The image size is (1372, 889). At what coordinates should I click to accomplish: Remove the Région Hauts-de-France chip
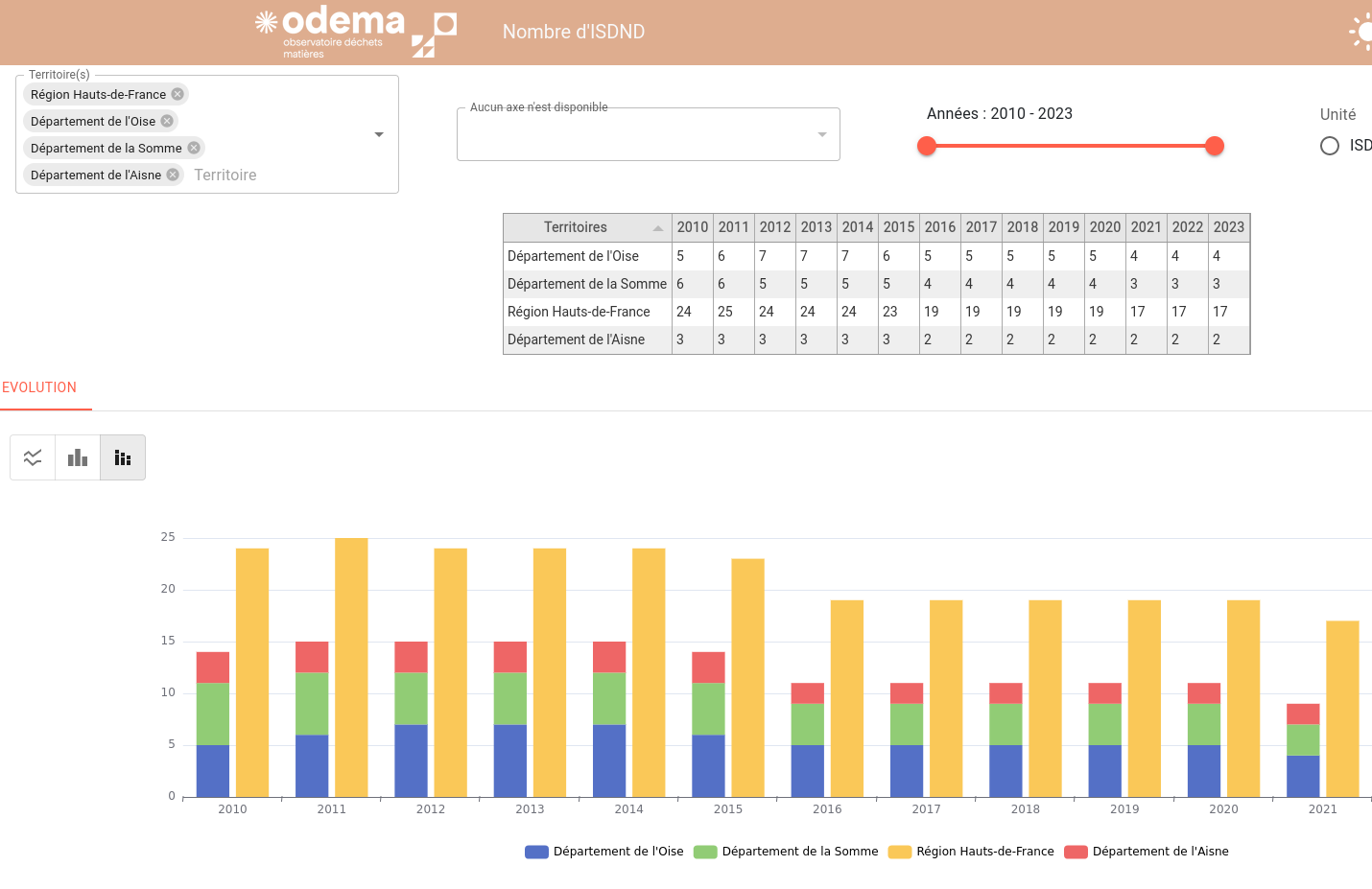coord(178,94)
